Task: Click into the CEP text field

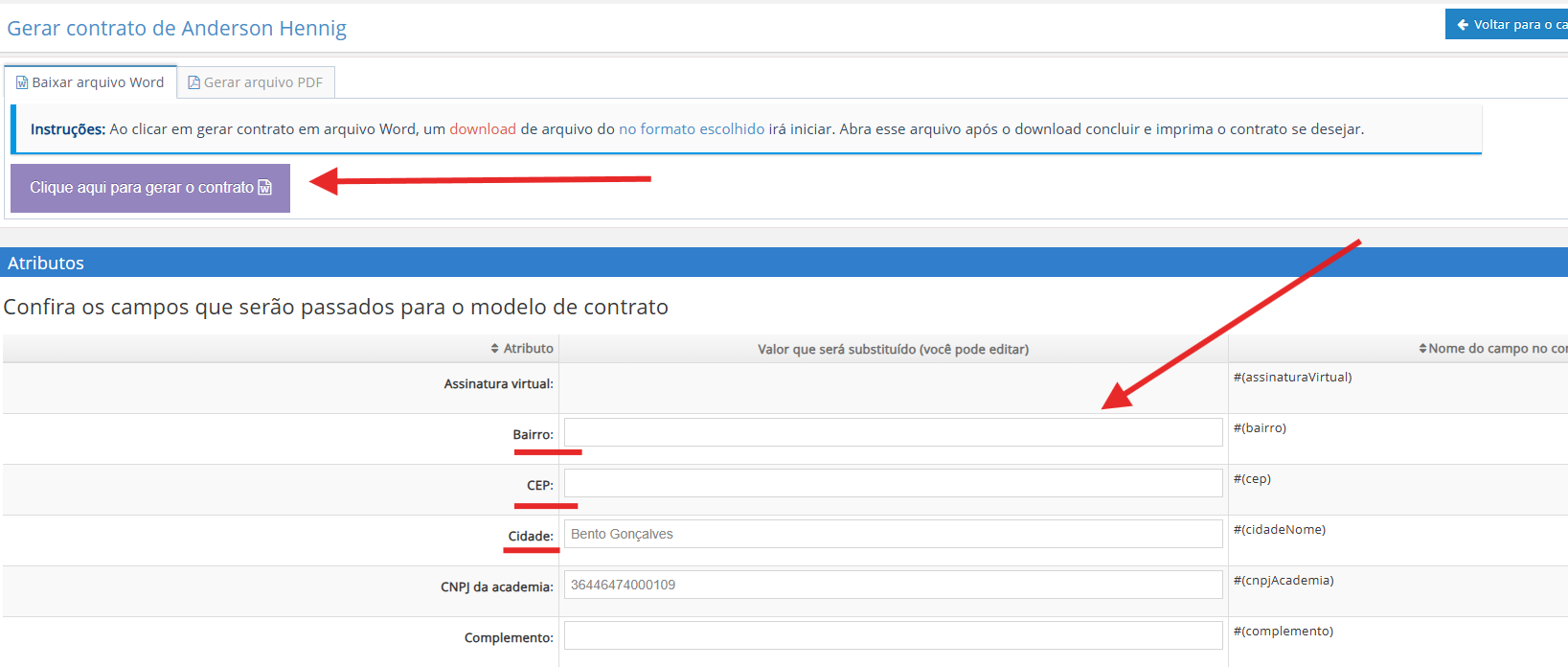Action: click(893, 483)
